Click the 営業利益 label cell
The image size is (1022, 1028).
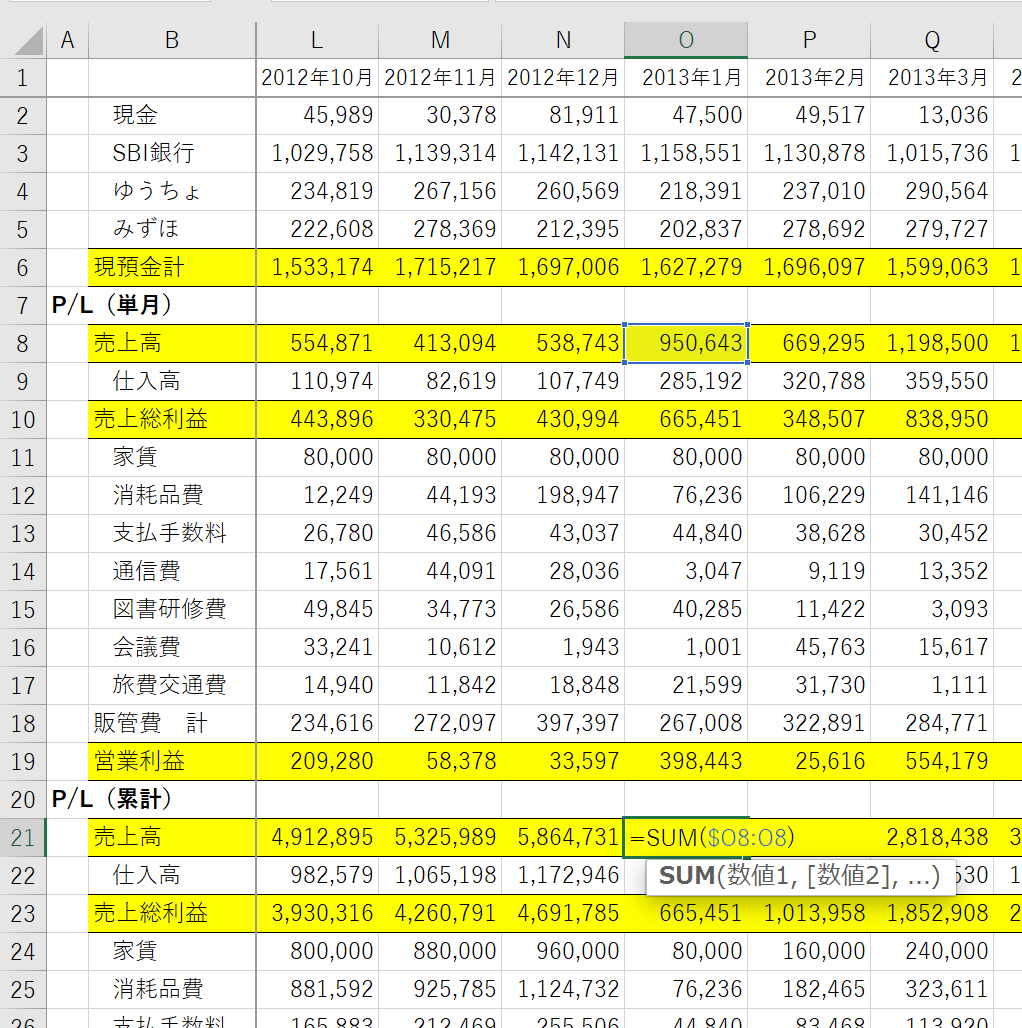point(171,761)
